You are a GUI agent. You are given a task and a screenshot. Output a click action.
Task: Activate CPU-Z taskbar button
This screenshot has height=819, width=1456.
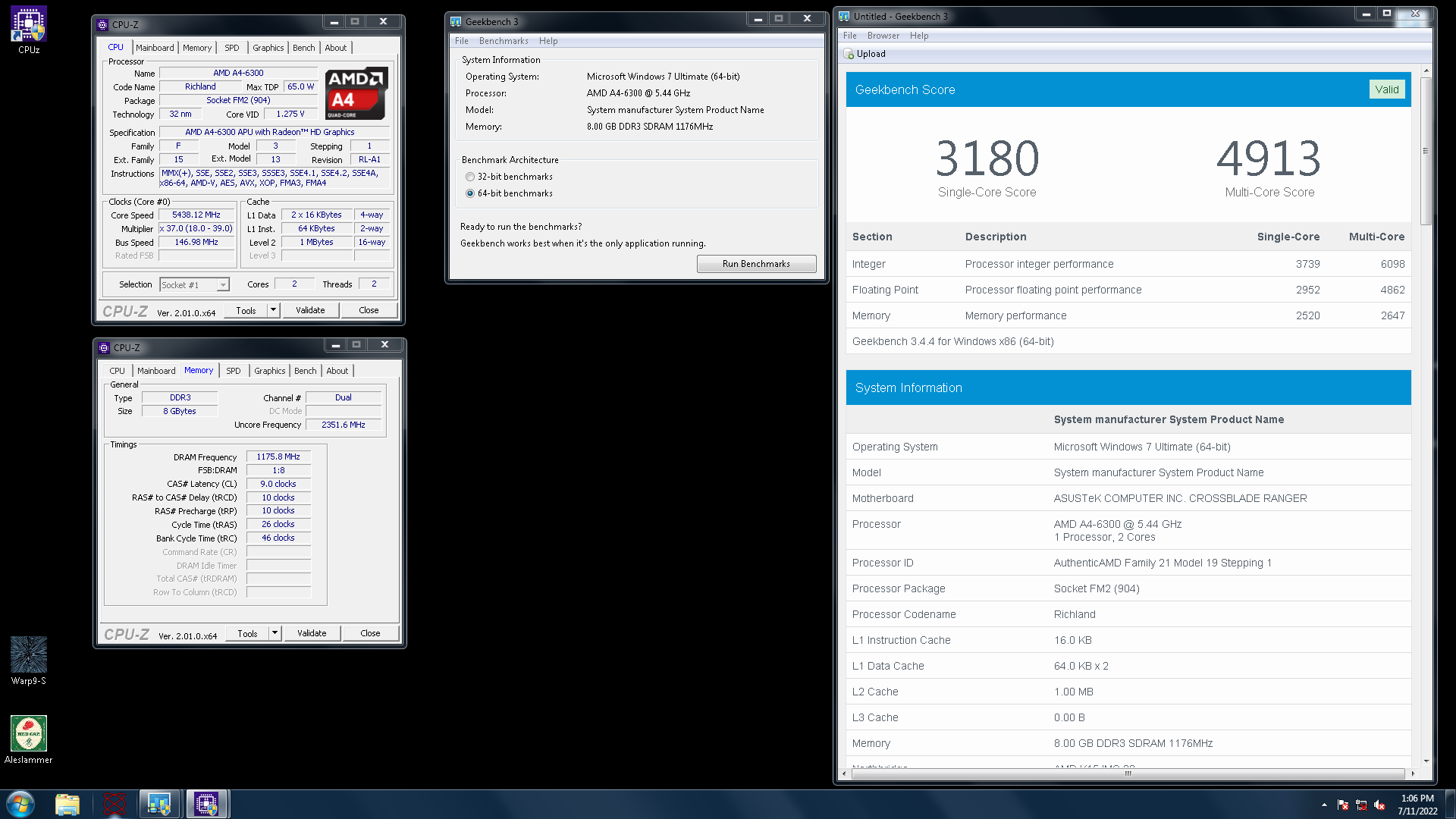(x=206, y=804)
